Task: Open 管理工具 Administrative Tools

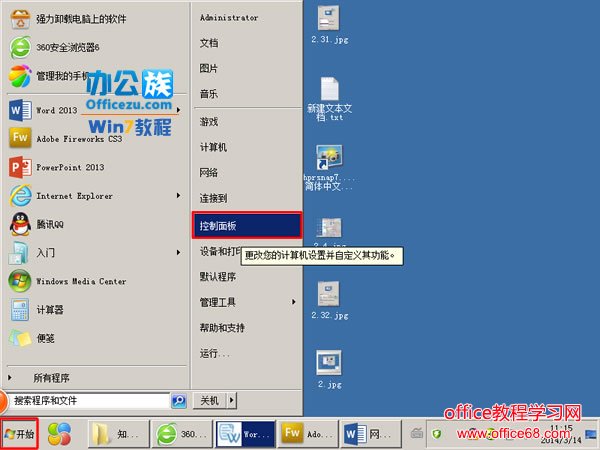Action: [x=218, y=302]
